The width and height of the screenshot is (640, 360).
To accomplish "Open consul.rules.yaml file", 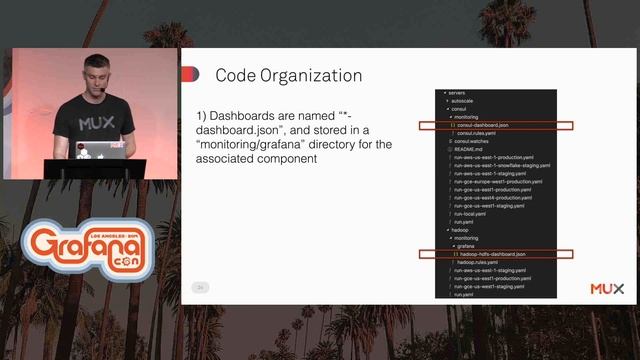I will [x=476, y=133].
